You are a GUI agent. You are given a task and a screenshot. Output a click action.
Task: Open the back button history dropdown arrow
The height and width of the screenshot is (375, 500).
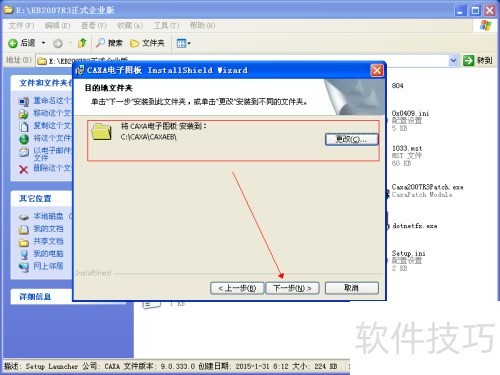coord(43,43)
